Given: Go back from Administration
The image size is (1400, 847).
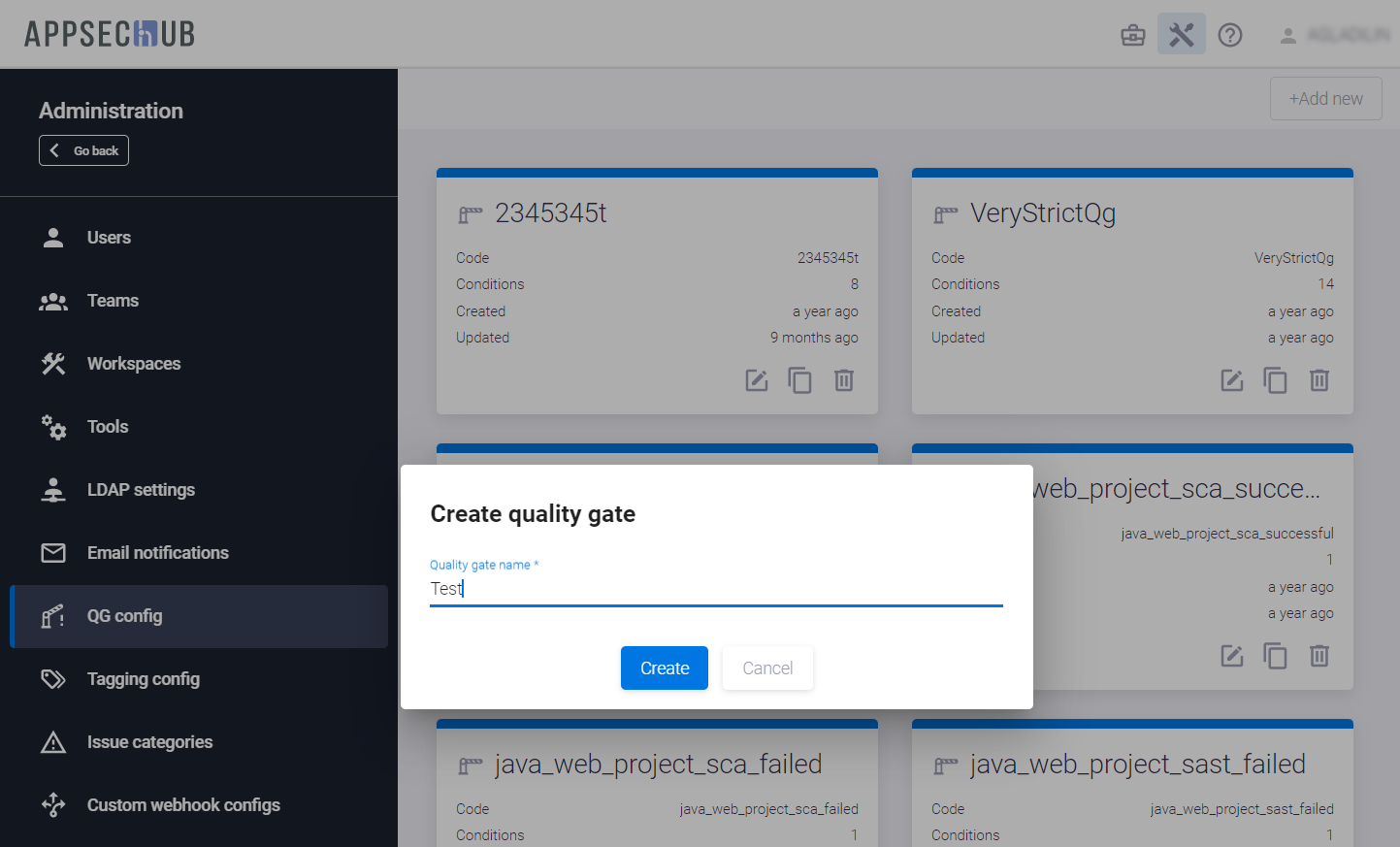Looking at the screenshot, I should click(x=83, y=150).
